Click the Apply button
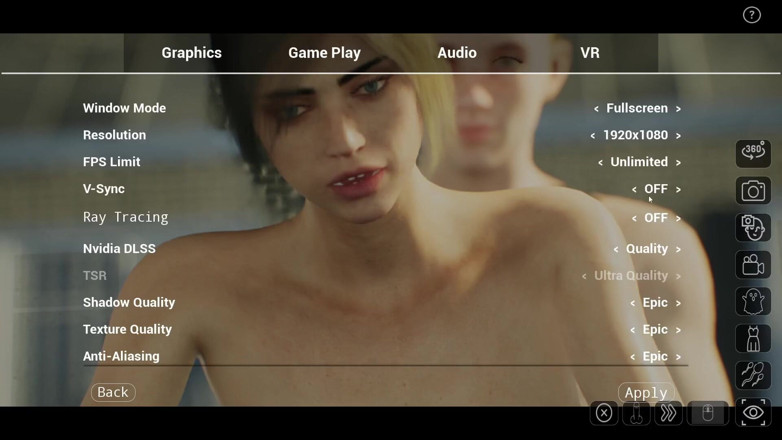Viewport: 782px width, 440px height. (x=646, y=393)
